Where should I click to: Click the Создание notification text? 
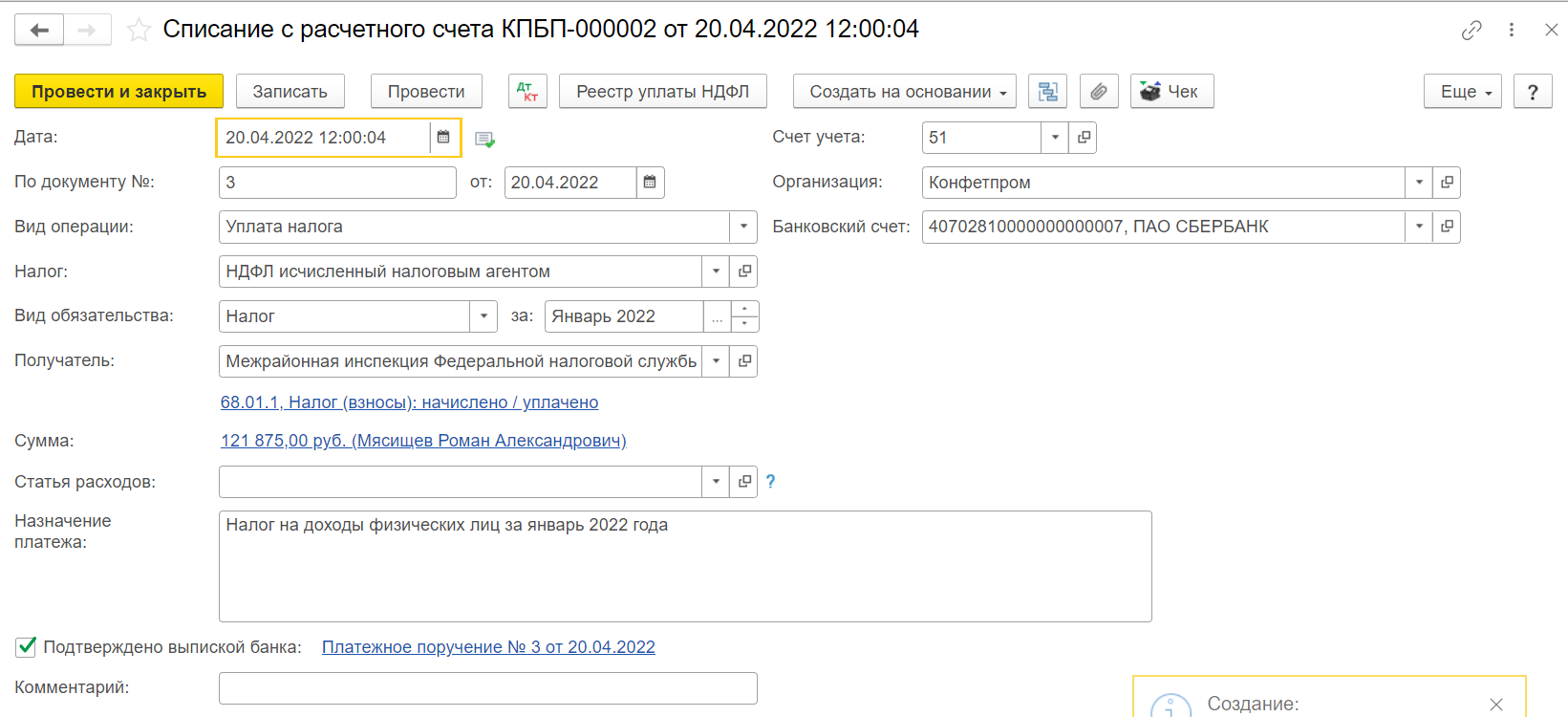[1253, 705]
